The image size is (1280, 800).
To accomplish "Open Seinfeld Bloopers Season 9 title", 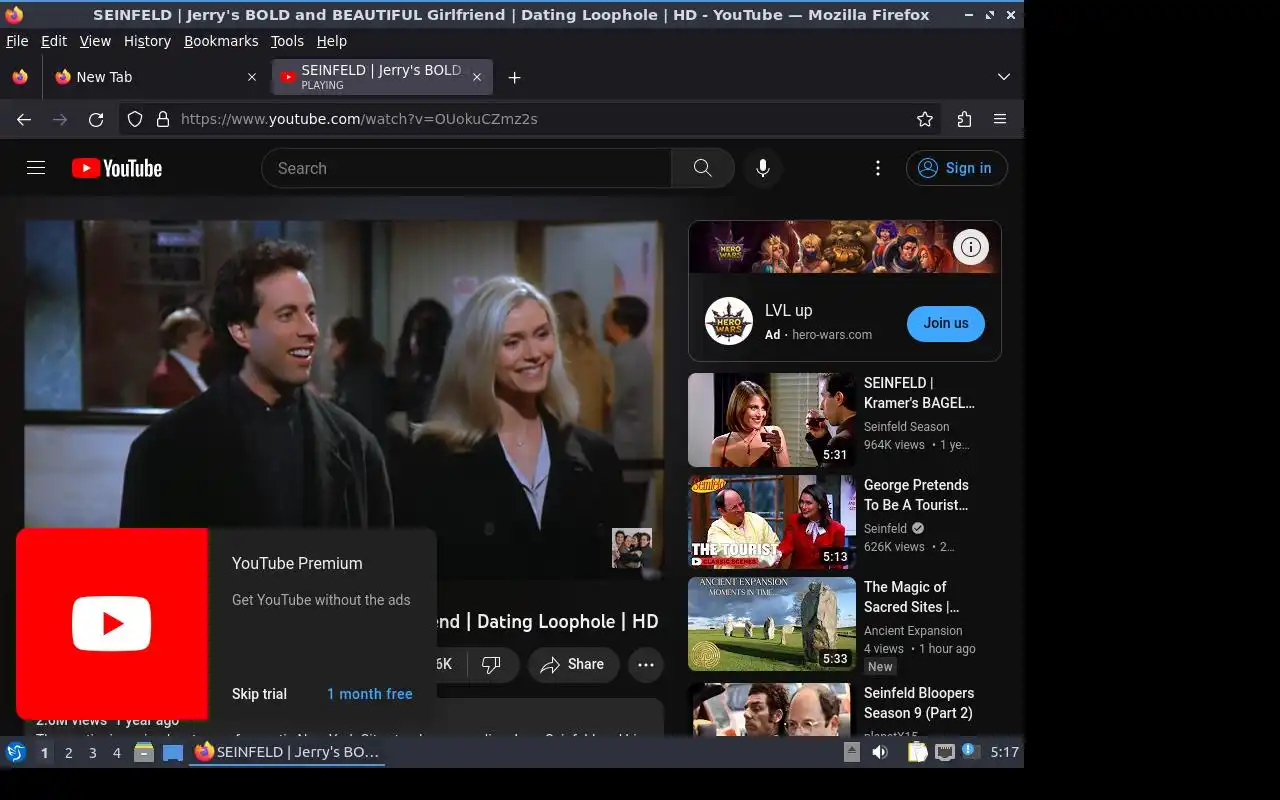I will (919, 703).
